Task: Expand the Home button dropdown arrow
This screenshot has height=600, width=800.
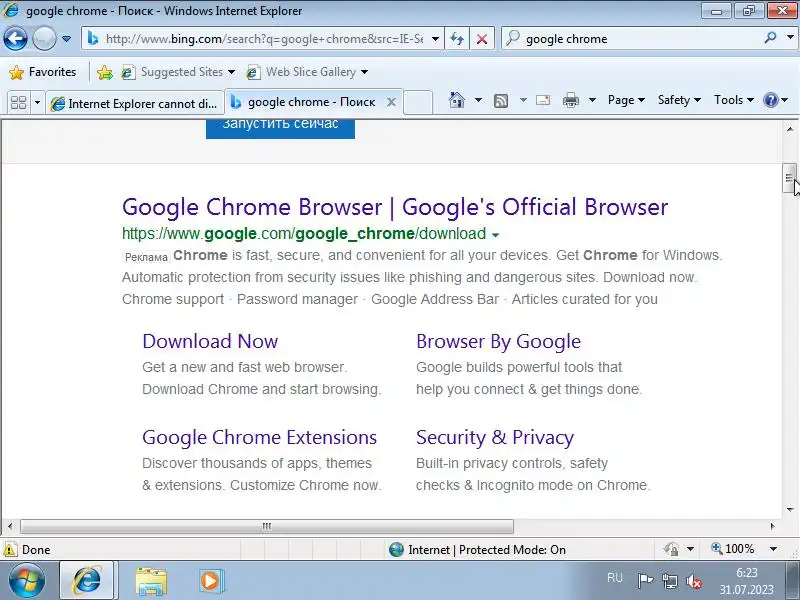Action: (x=478, y=100)
